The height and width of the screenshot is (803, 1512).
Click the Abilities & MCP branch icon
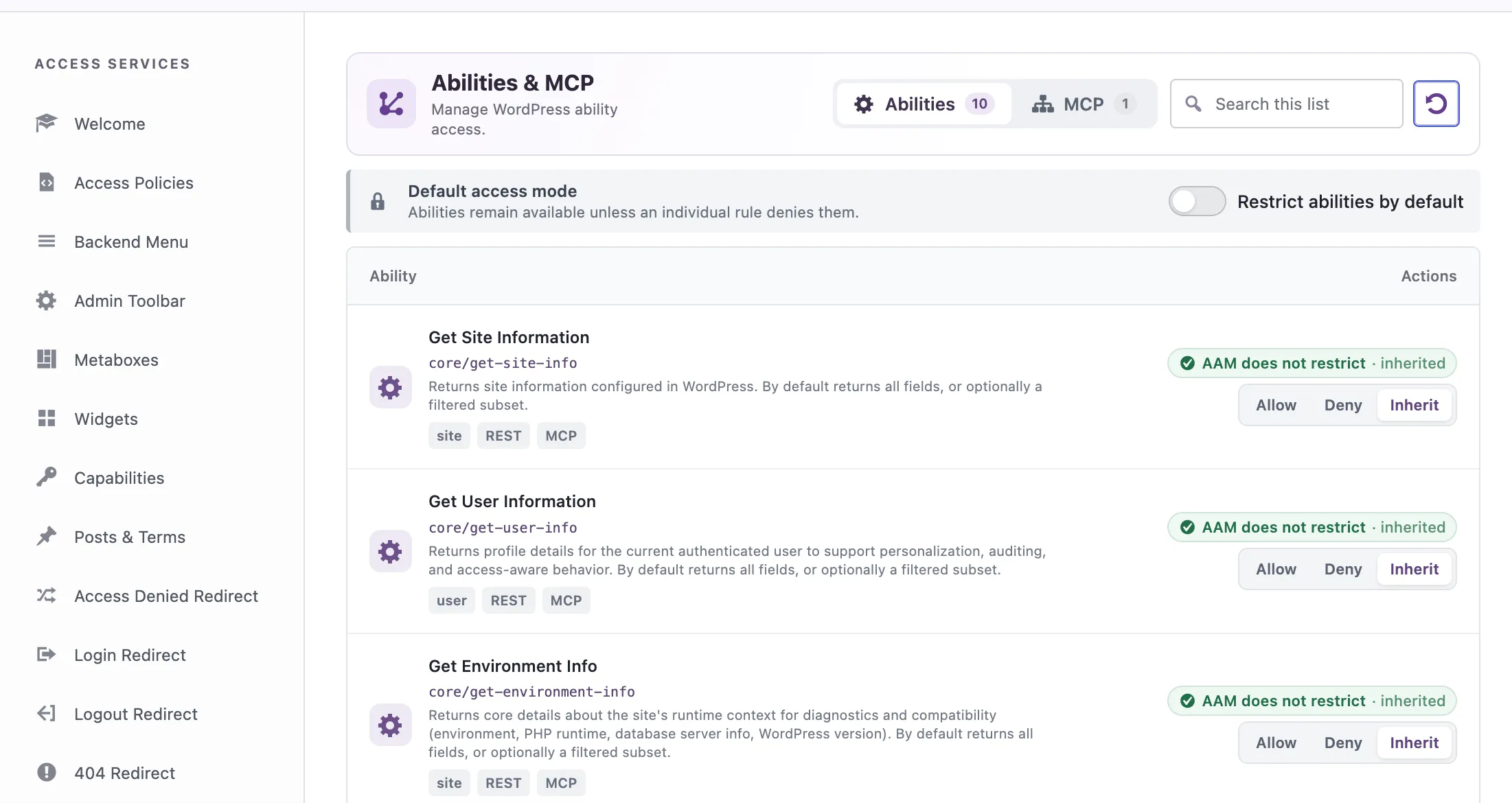391,104
